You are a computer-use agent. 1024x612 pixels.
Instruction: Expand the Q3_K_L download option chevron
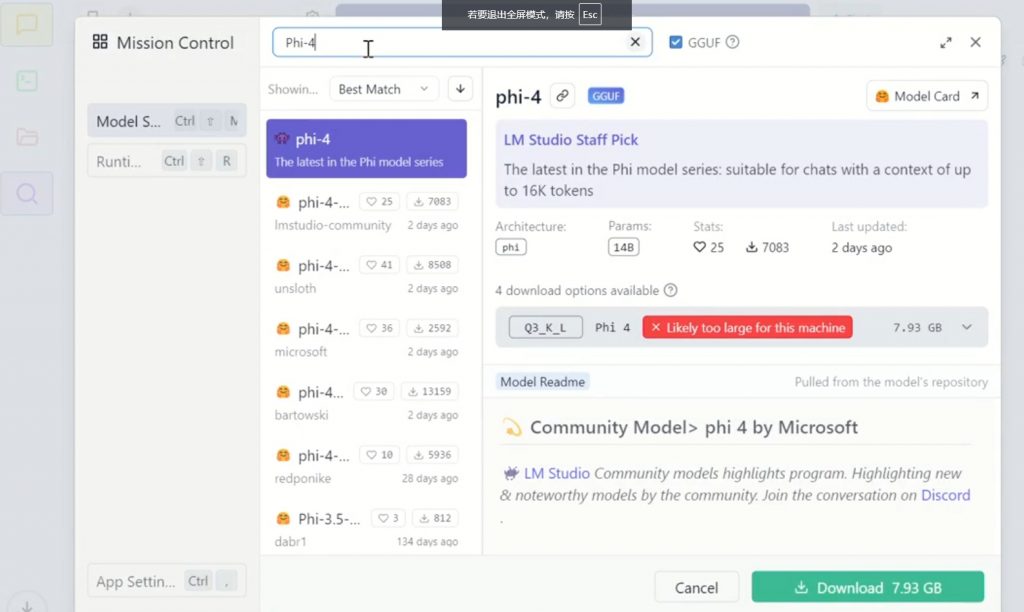click(x=967, y=327)
